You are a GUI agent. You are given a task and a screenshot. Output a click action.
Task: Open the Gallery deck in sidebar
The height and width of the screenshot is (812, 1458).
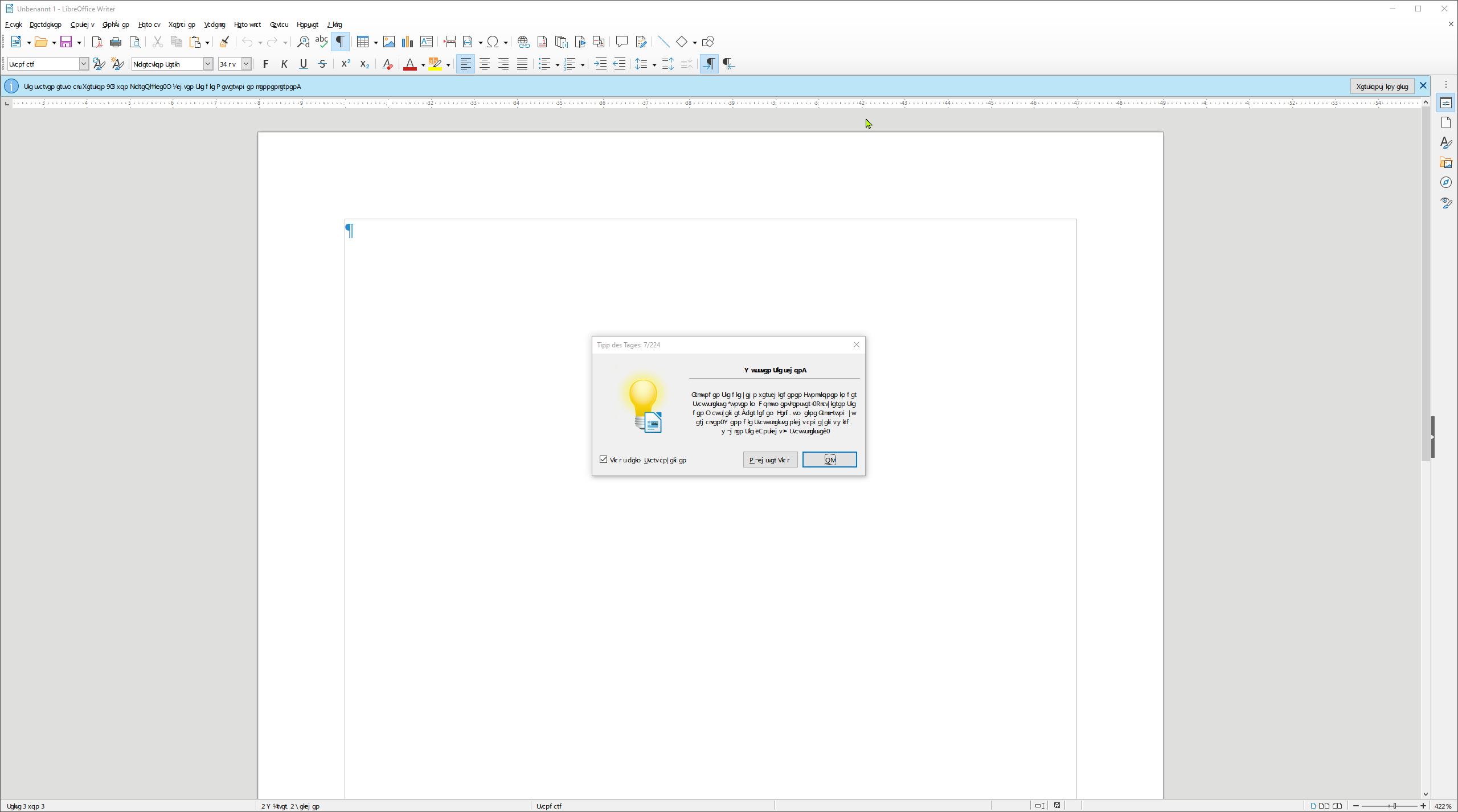[1446, 163]
